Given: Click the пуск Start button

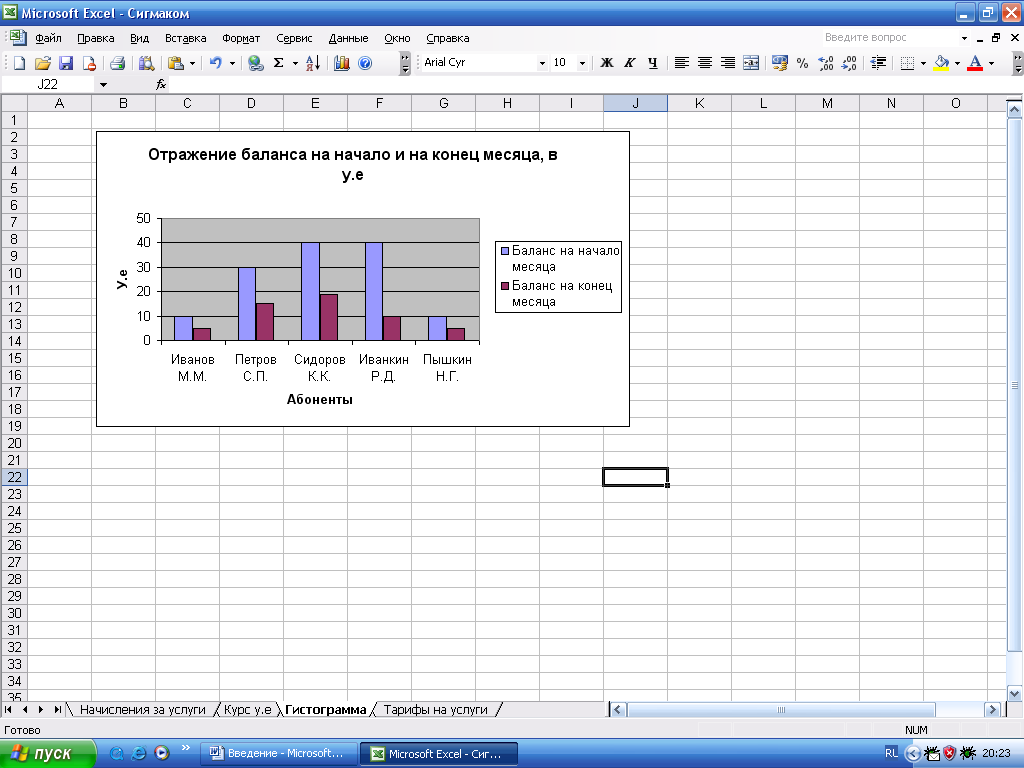Looking at the screenshot, I should pyautogui.click(x=47, y=753).
